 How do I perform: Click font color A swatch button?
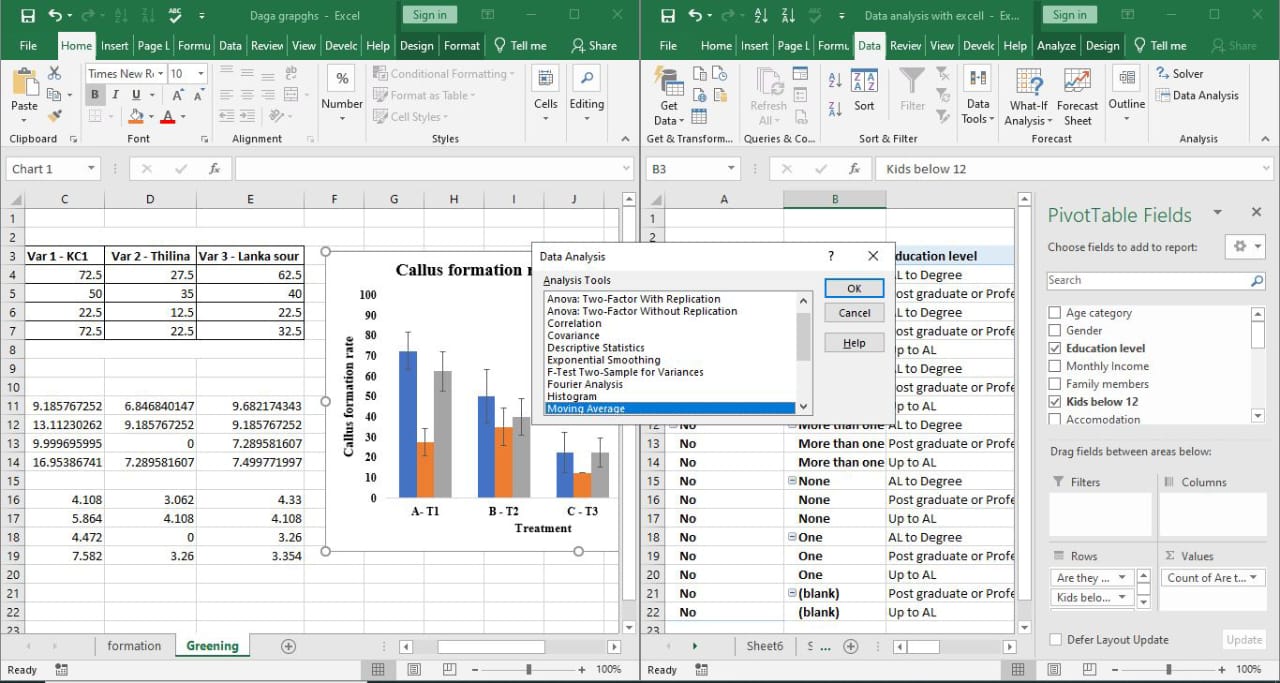(167, 117)
